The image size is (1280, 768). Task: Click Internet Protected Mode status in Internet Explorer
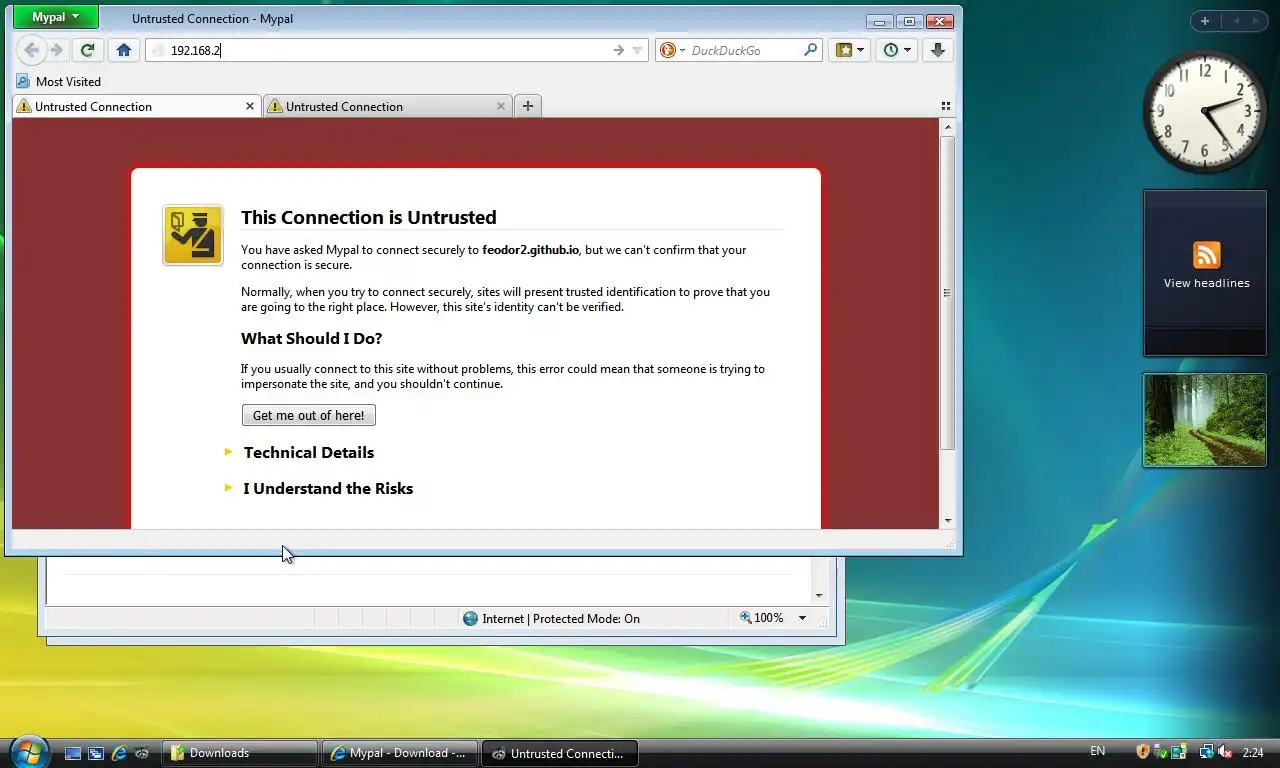tap(551, 619)
